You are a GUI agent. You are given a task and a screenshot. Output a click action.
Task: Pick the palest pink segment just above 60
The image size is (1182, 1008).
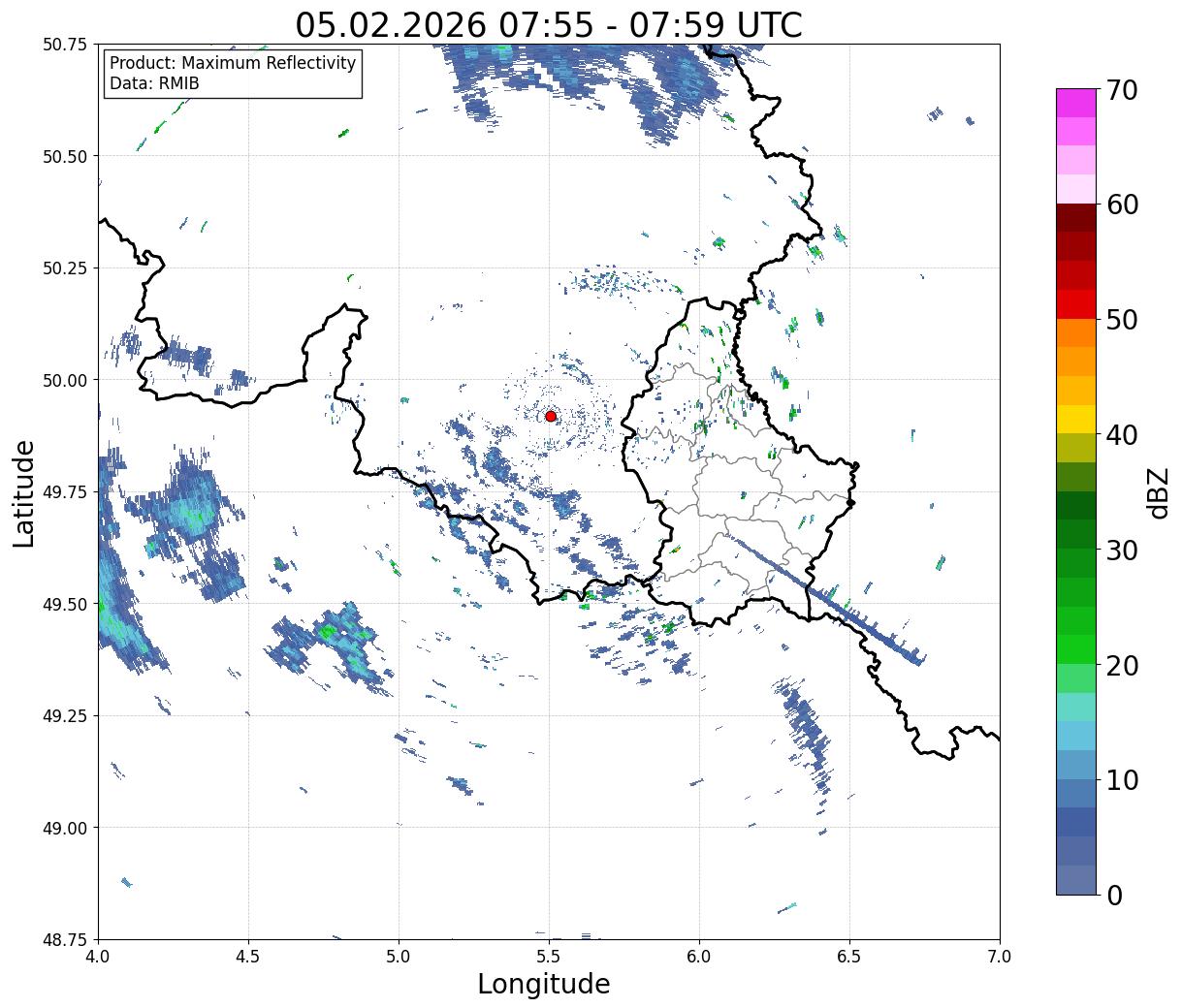1076,189
